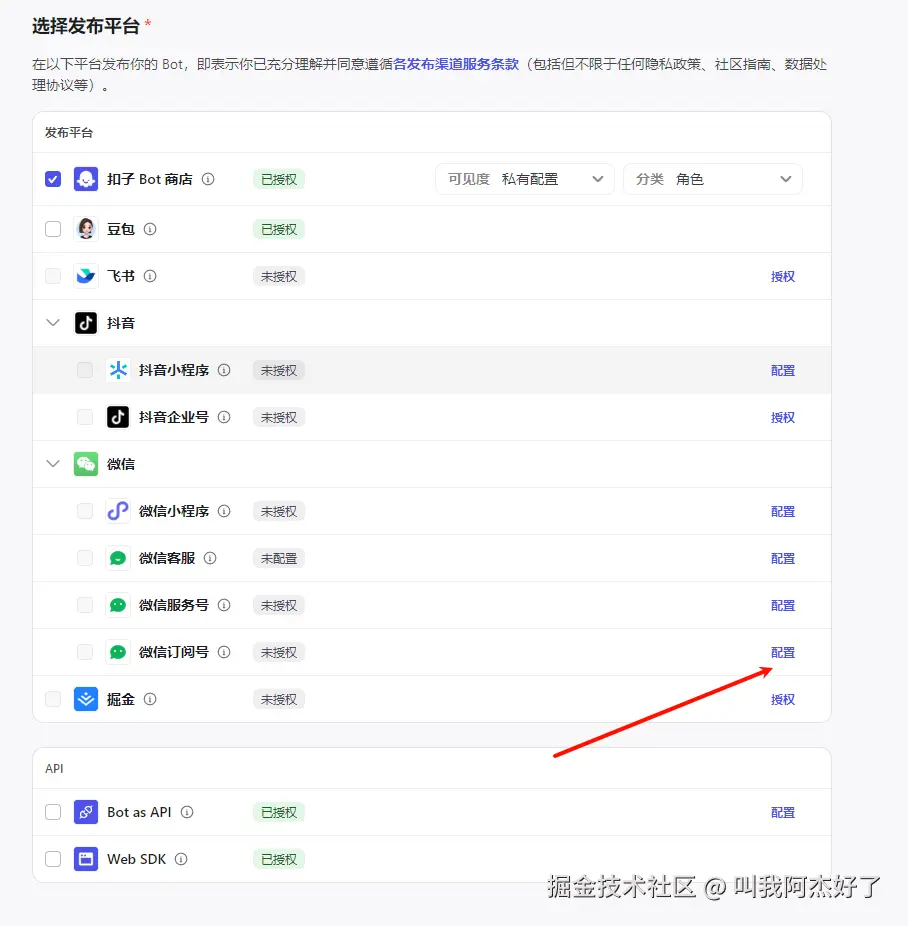This screenshot has width=908, height=926.
Task: Click 配置 for Bot as API
Action: pyautogui.click(x=783, y=813)
